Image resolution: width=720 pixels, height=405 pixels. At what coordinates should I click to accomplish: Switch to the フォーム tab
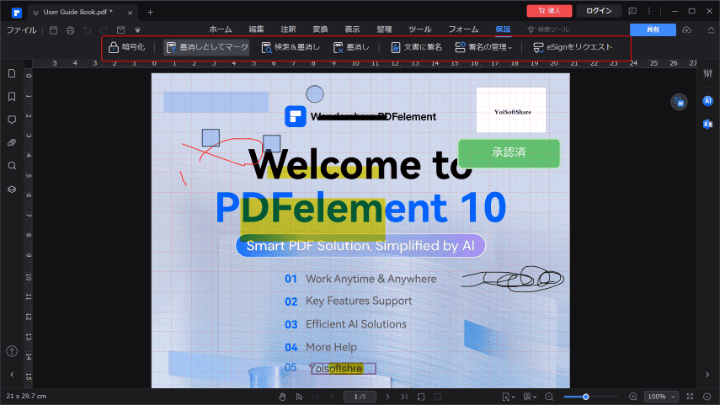463,29
